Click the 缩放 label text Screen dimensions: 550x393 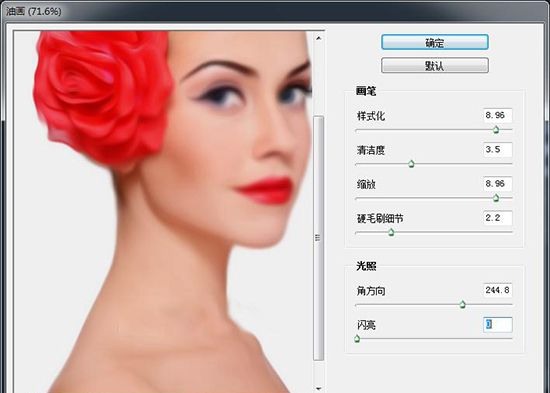(x=366, y=184)
